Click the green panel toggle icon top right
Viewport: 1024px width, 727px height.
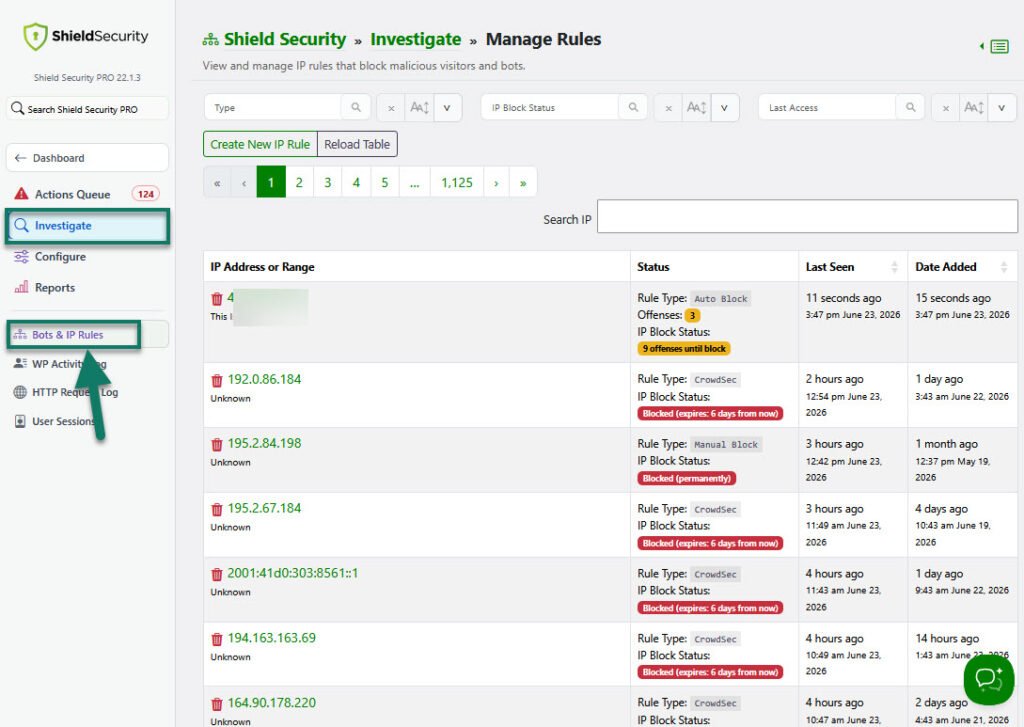(x=995, y=46)
